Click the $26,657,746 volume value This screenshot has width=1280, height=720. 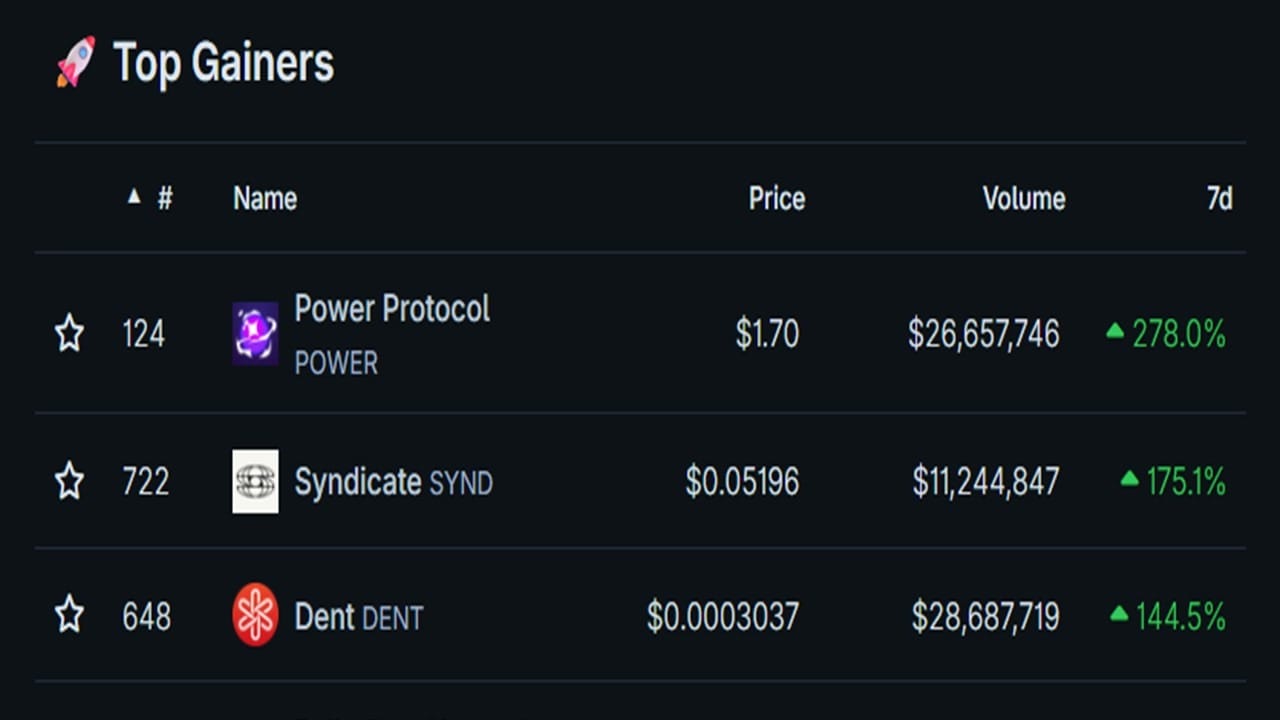click(984, 334)
